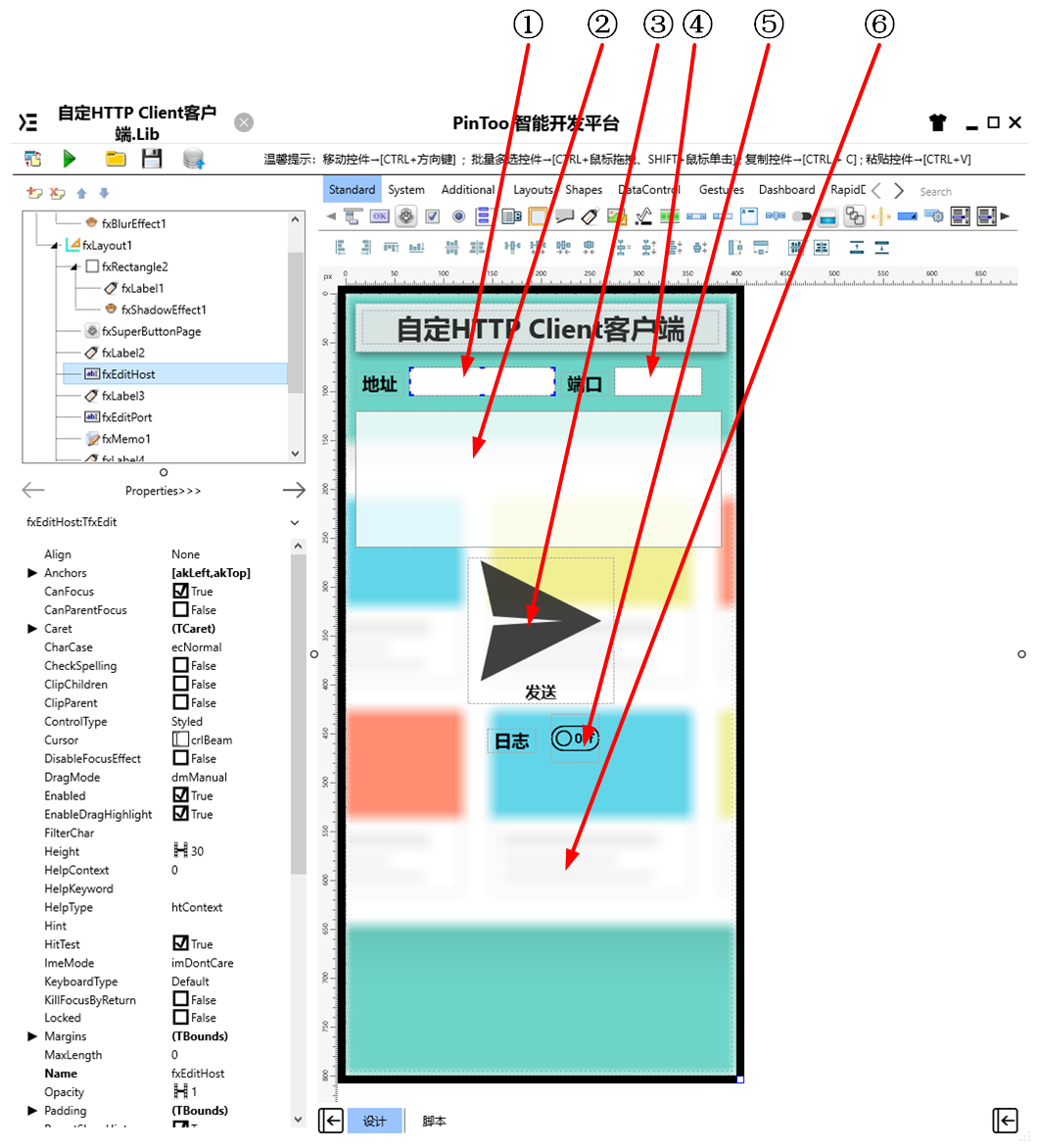Open skin theme via T-shirt icon
Viewport: 1038px width, 1148px height.
938,122
